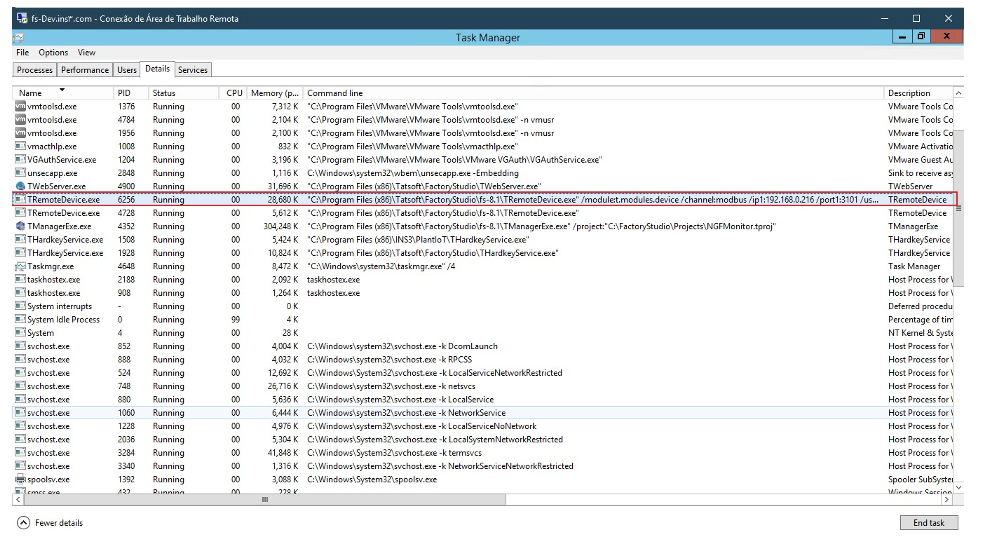The image size is (982, 546).
Task: Click the CPU value 99 for Idle Process
Action: (235, 319)
